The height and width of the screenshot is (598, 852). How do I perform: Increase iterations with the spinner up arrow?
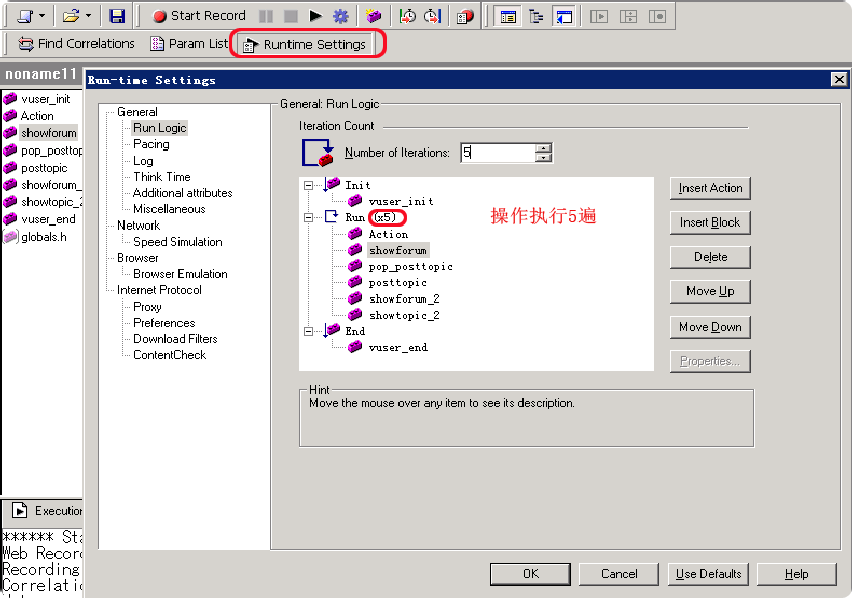click(x=543, y=148)
